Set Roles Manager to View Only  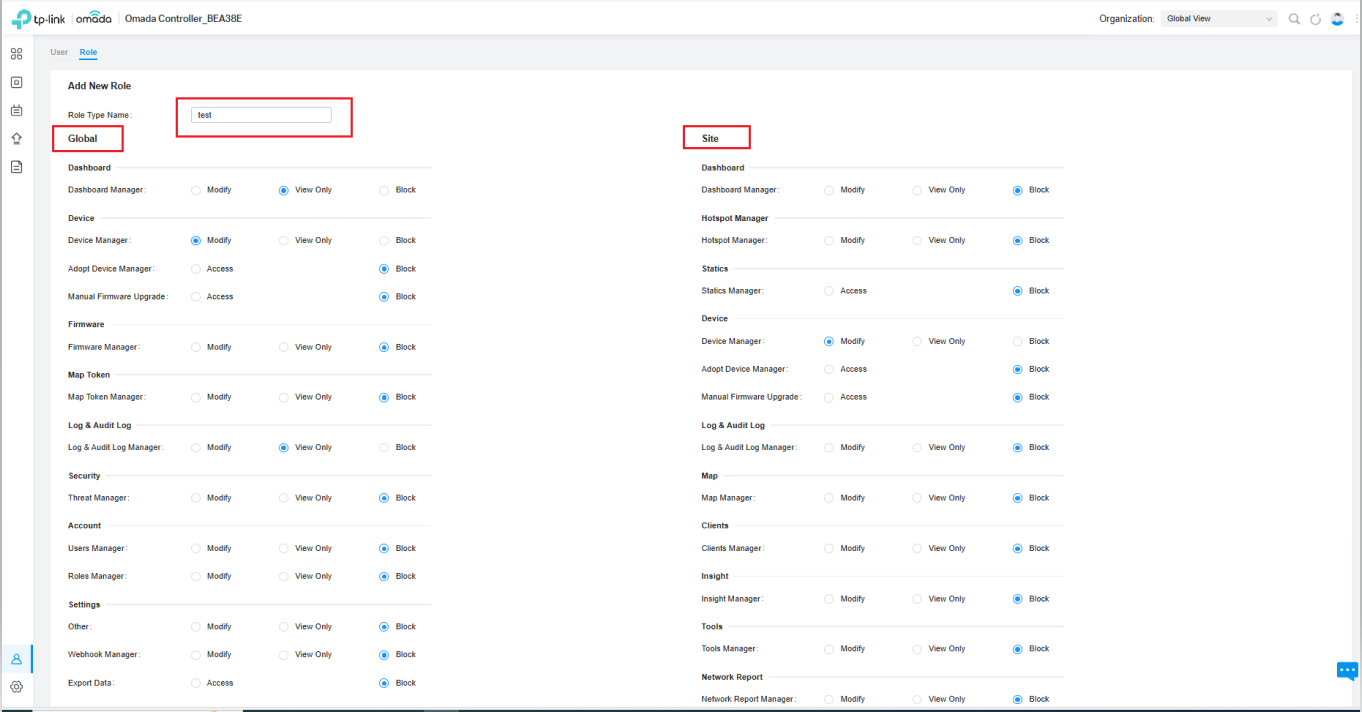[x=283, y=576]
